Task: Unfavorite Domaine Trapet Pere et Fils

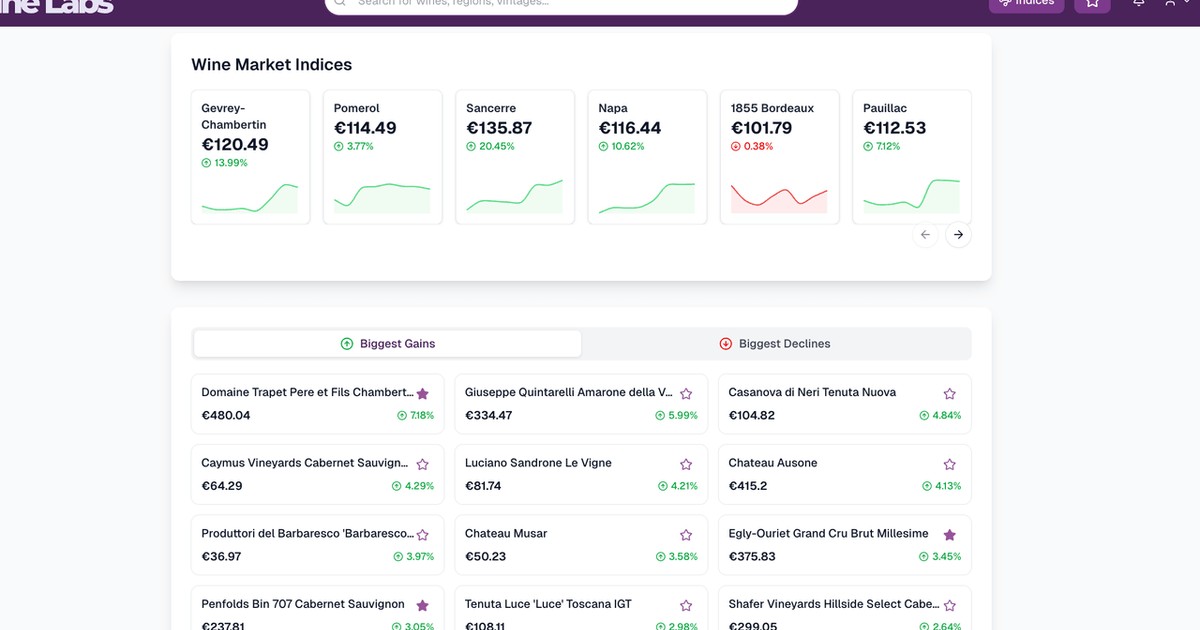Action: tap(422, 393)
